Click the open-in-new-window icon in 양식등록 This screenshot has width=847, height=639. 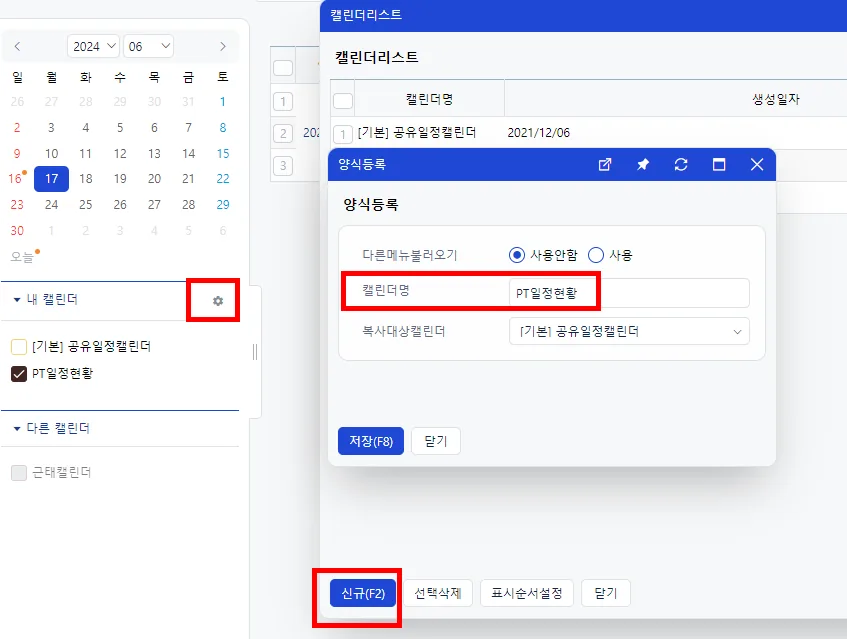605,164
